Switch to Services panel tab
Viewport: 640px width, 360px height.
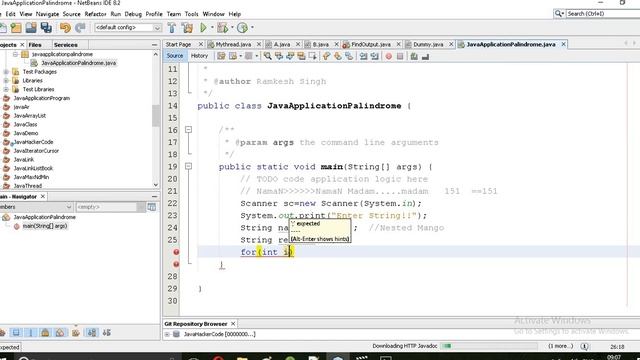[x=66, y=45]
